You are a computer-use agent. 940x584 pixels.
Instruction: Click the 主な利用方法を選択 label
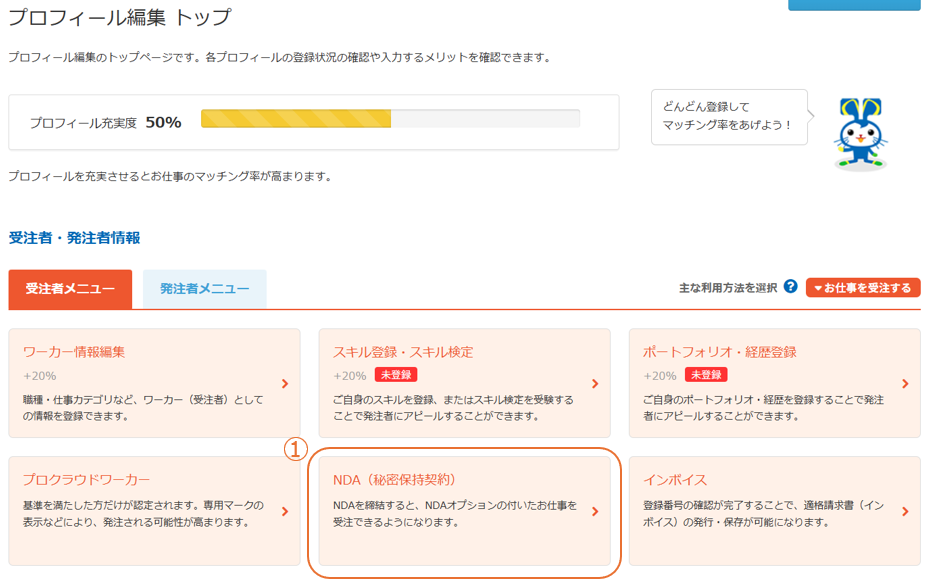[728, 288]
